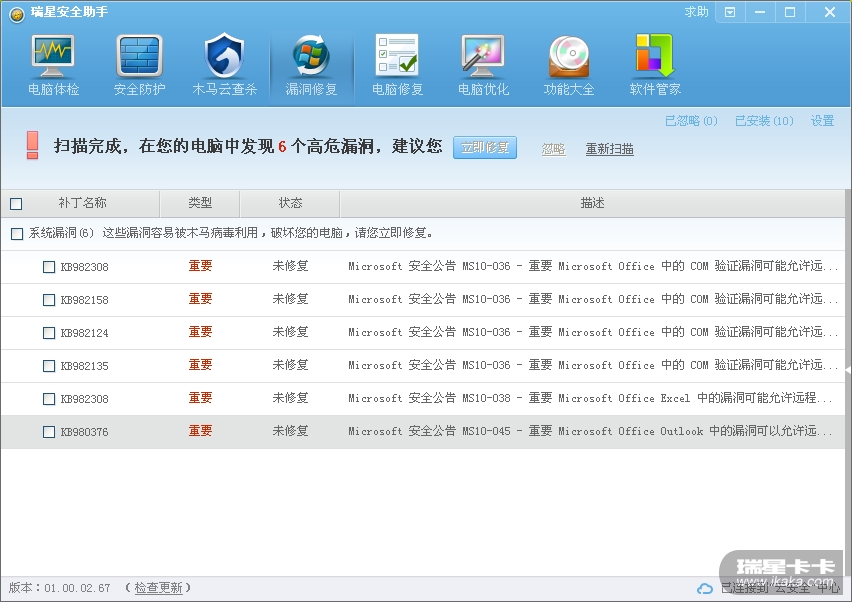The height and width of the screenshot is (602, 852).
Task: Click the 已连接到云安全中心 status text
Action: [x=780, y=588]
